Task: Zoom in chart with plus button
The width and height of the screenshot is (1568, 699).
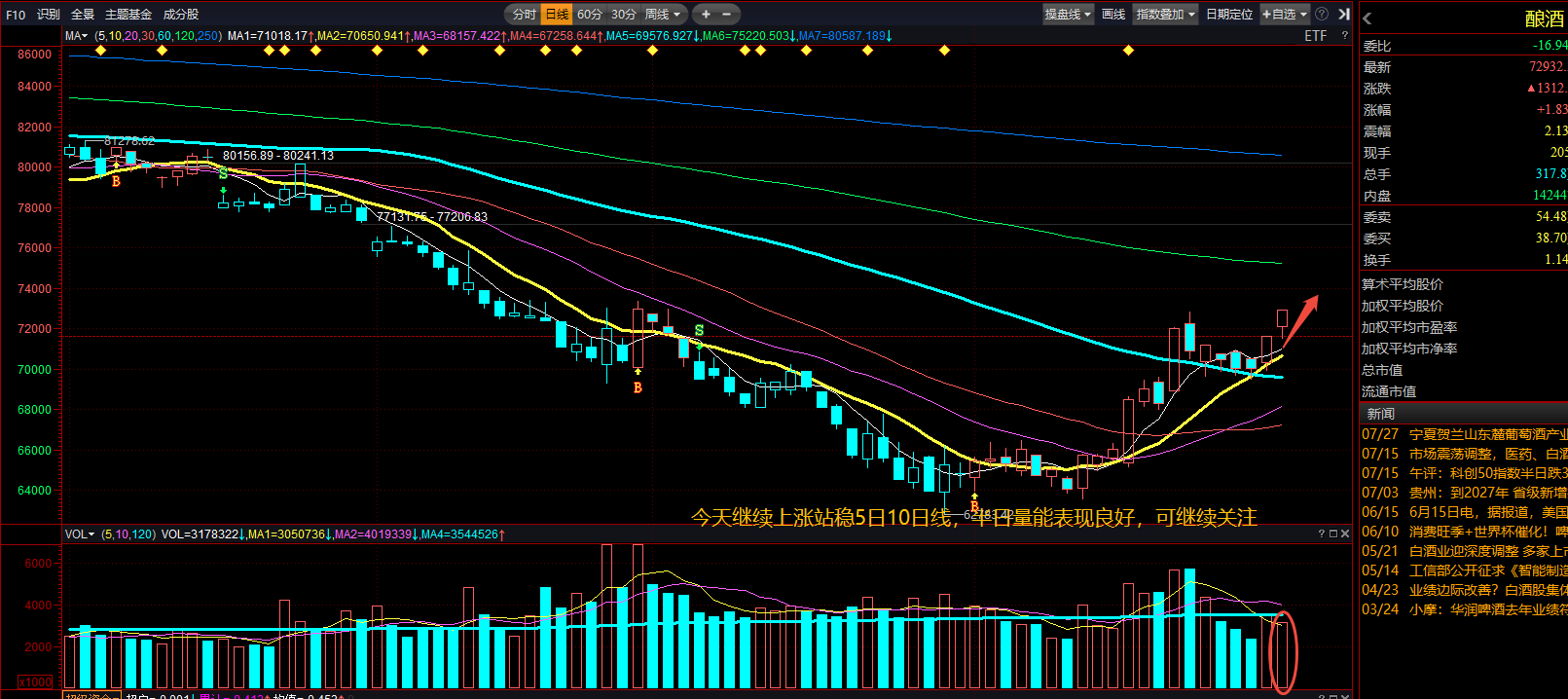Action: point(706,15)
